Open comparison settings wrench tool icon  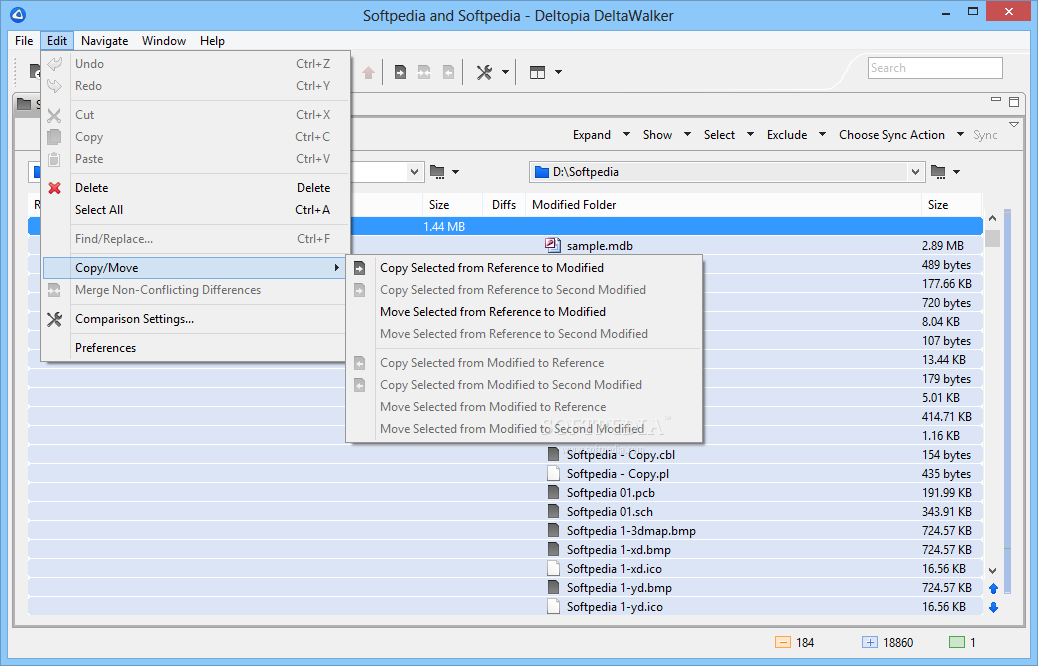[485, 72]
